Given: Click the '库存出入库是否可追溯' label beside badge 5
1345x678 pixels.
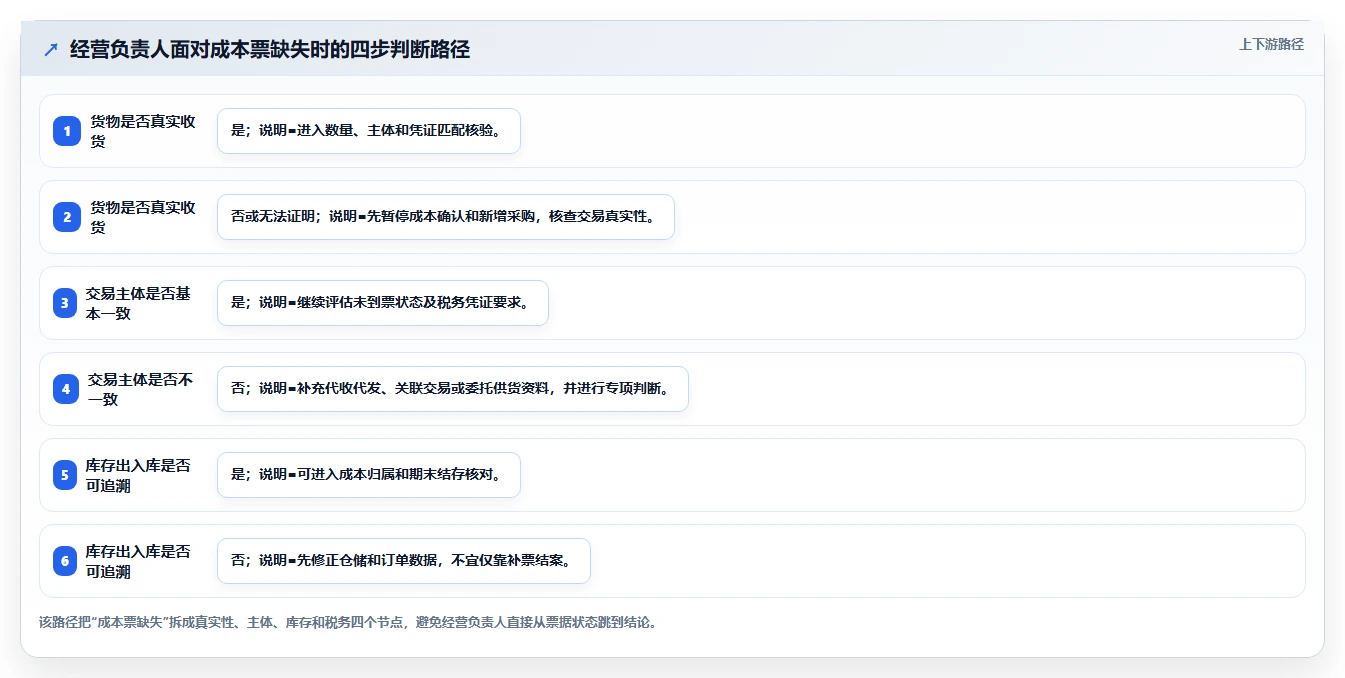Looking at the screenshot, I should (x=138, y=475).
